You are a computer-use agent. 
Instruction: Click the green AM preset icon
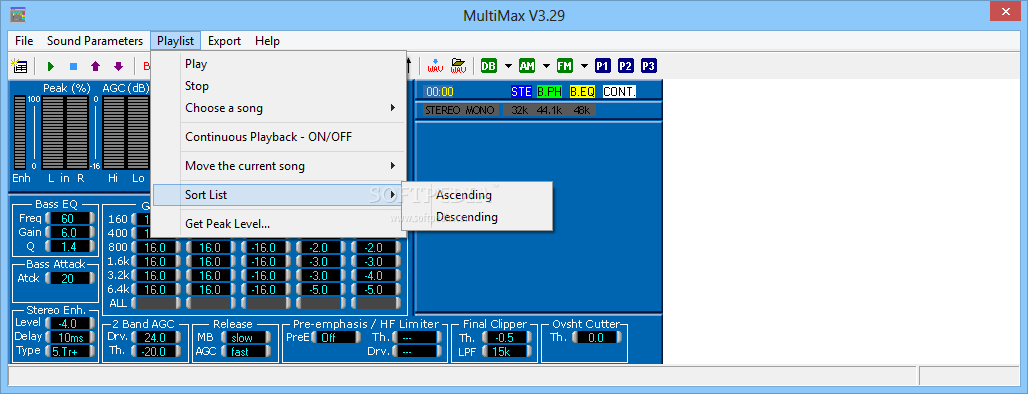pyautogui.click(x=527, y=66)
